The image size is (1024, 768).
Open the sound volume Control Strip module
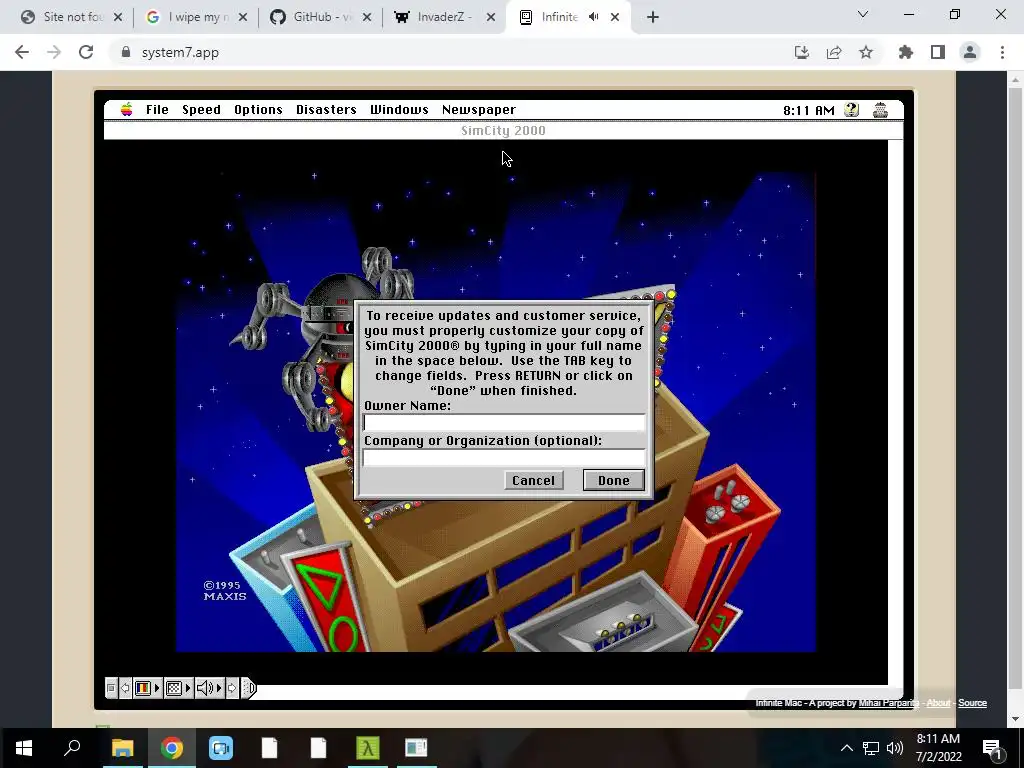pyautogui.click(x=209, y=688)
